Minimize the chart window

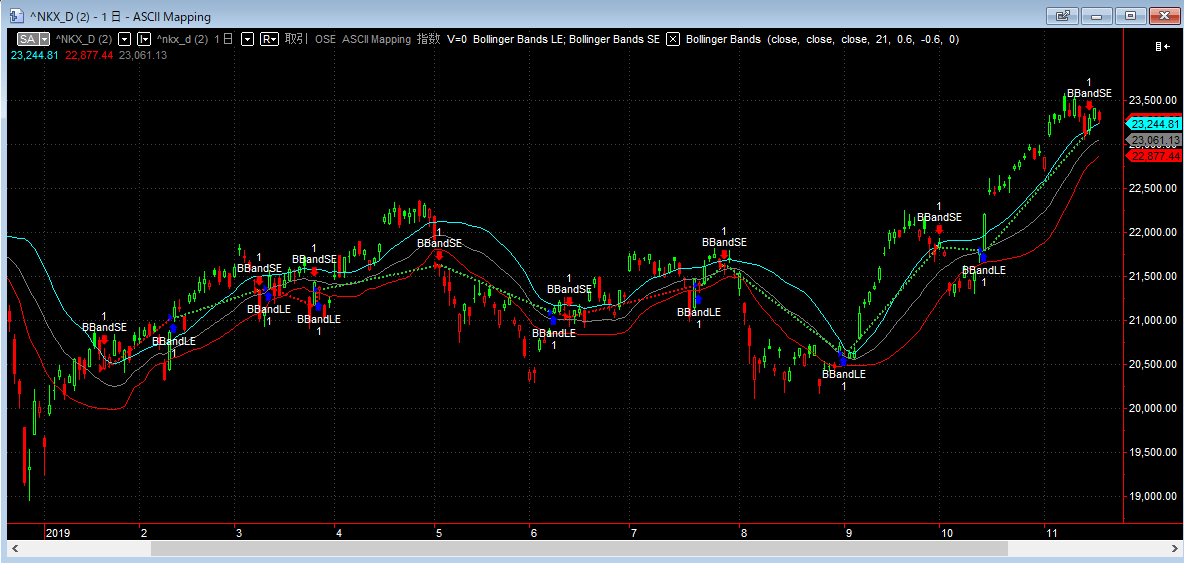click(x=1097, y=15)
